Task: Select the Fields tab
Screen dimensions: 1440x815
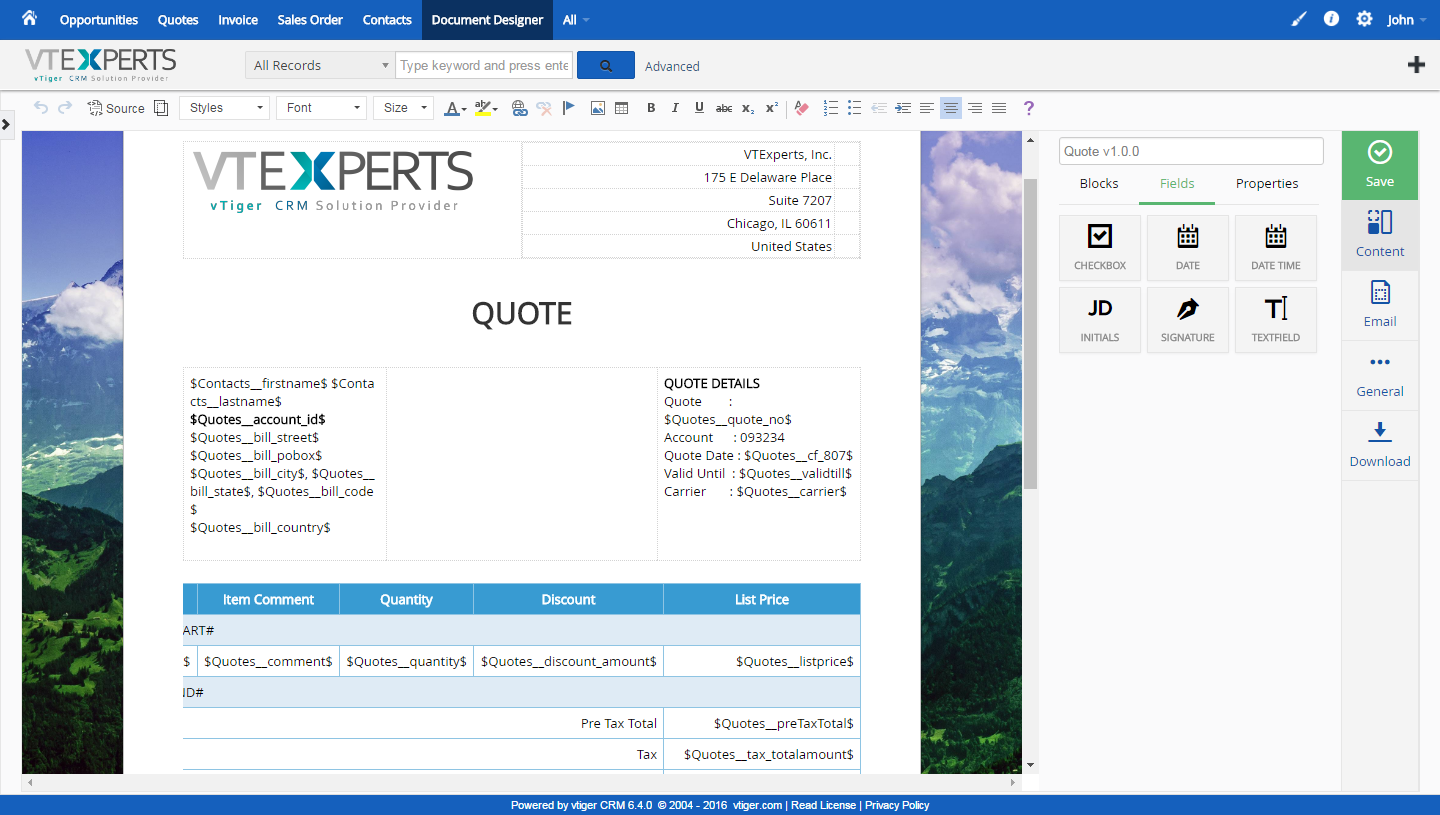Action: point(1177,184)
